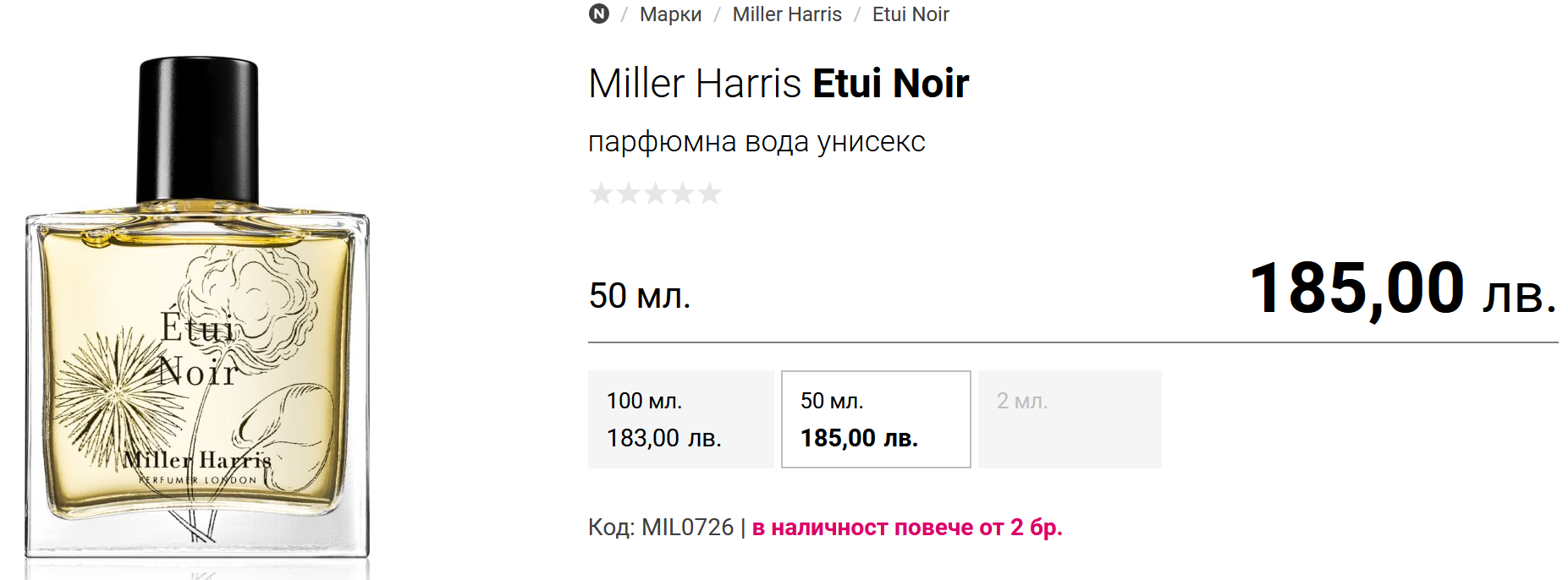This screenshot has height=580, width=1568.
Task: Click the third rating star
Action: 655,194
